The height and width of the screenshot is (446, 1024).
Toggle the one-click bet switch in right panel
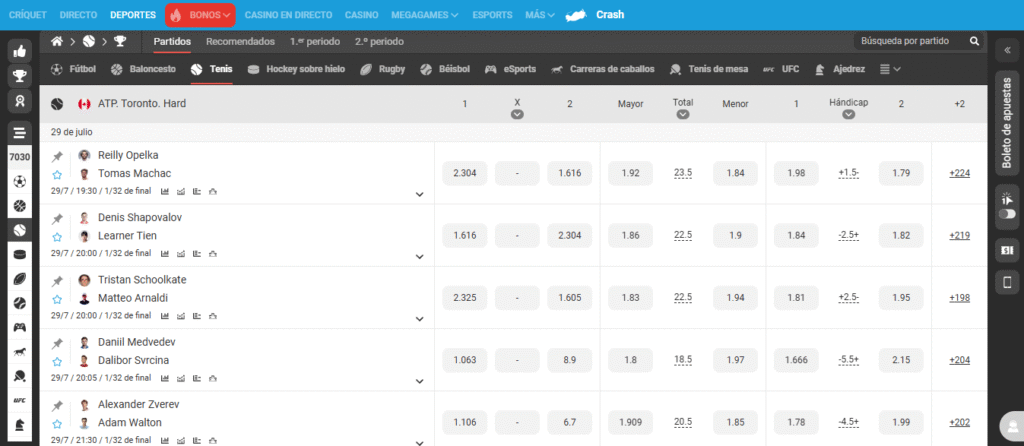(1006, 214)
